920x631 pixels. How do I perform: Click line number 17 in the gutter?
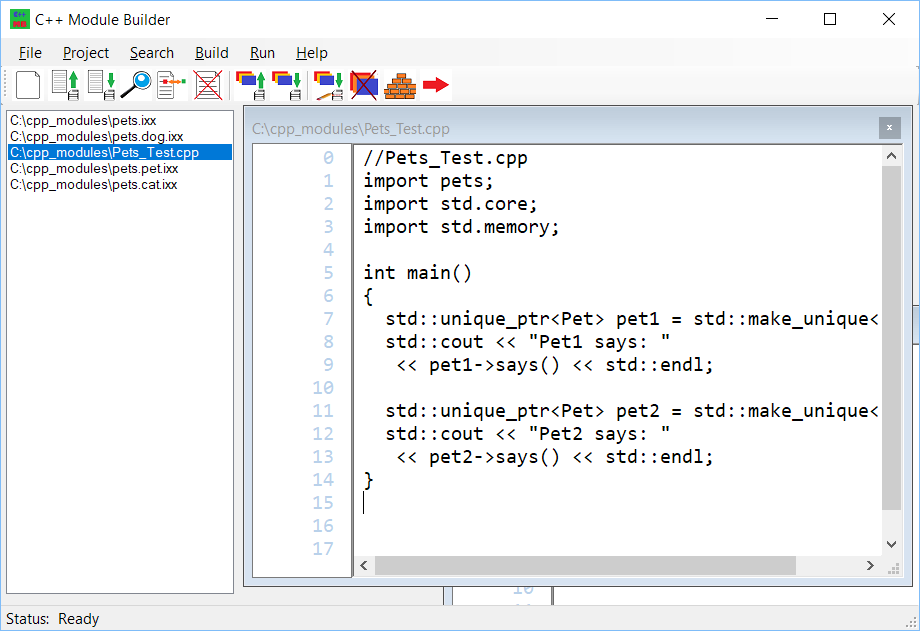click(x=323, y=549)
